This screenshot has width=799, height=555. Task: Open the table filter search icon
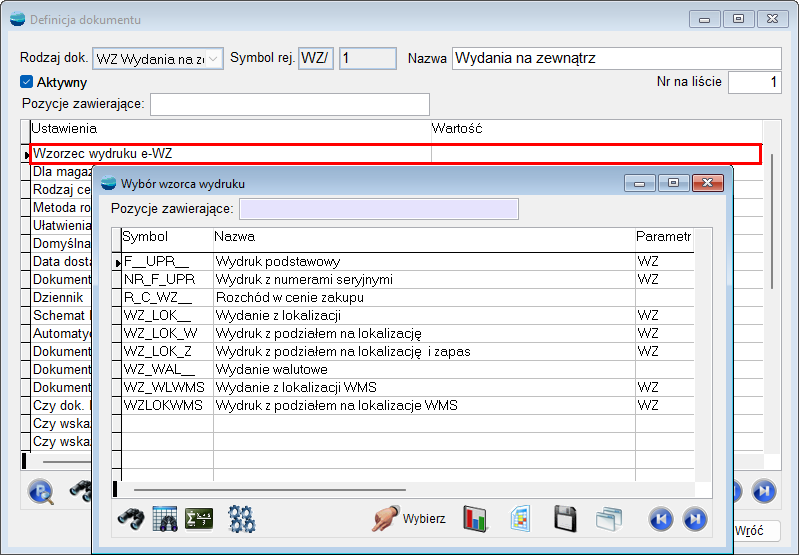pyautogui.click(x=165, y=518)
